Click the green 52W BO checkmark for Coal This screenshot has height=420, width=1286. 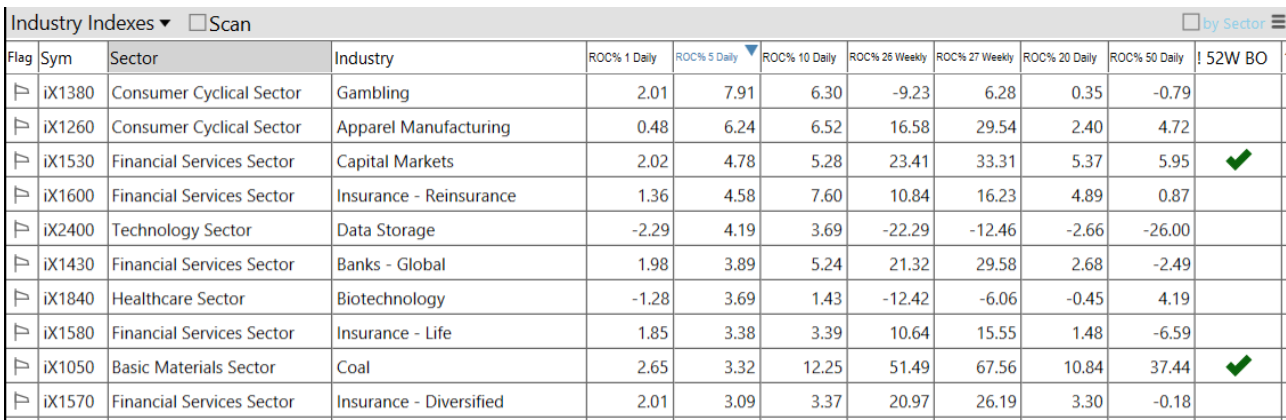[1238, 367]
